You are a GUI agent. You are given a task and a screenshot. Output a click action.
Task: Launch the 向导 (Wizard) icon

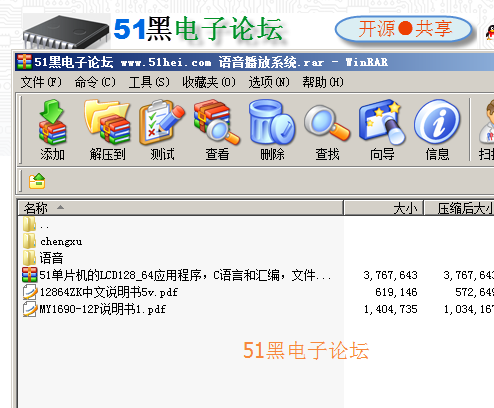pyautogui.click(x=382, y=130)
